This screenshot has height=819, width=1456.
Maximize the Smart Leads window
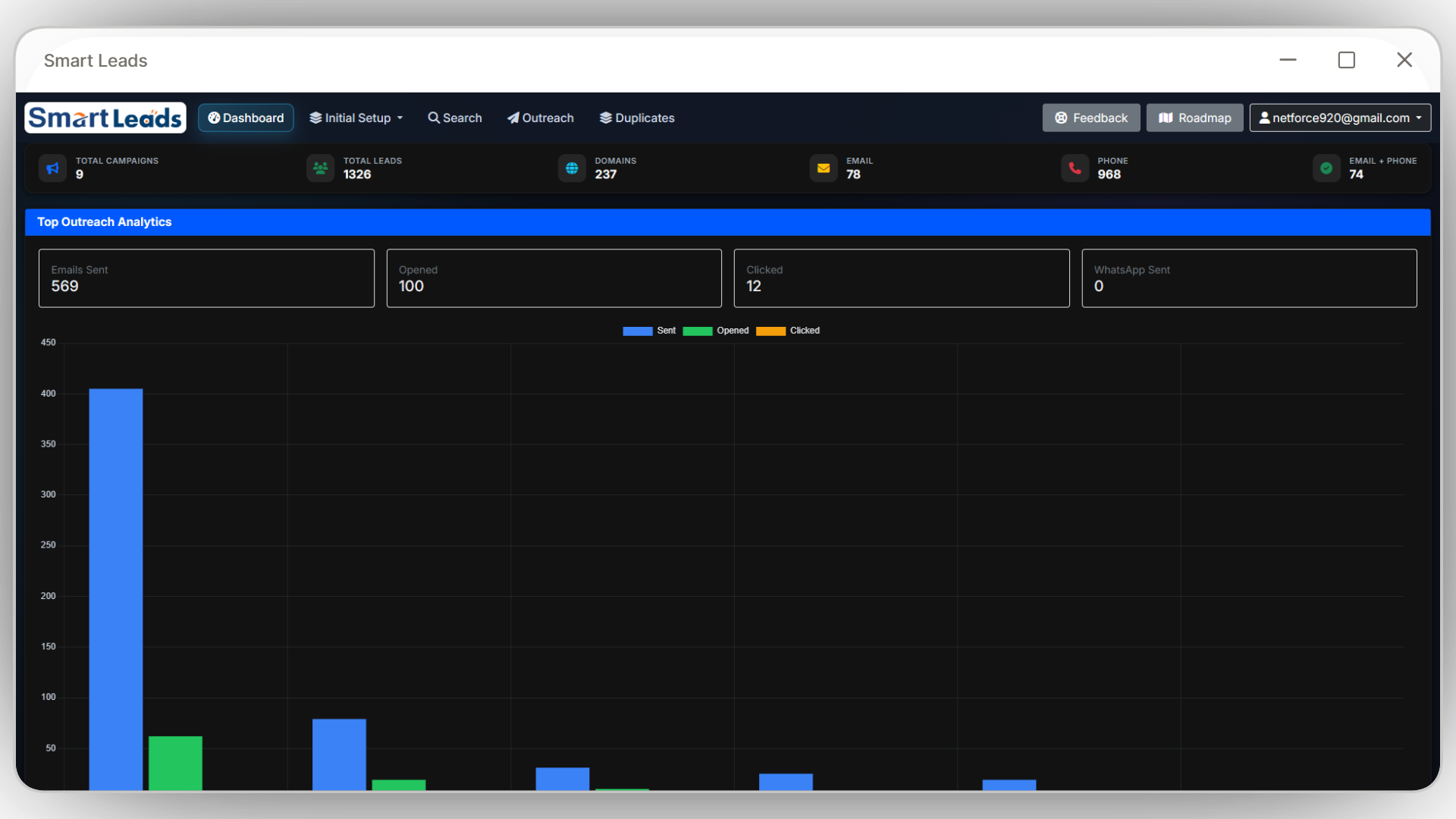(1346, 60)
